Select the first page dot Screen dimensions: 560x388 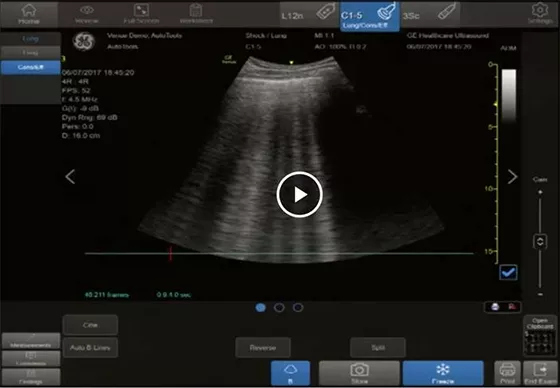tap(261, 307)
